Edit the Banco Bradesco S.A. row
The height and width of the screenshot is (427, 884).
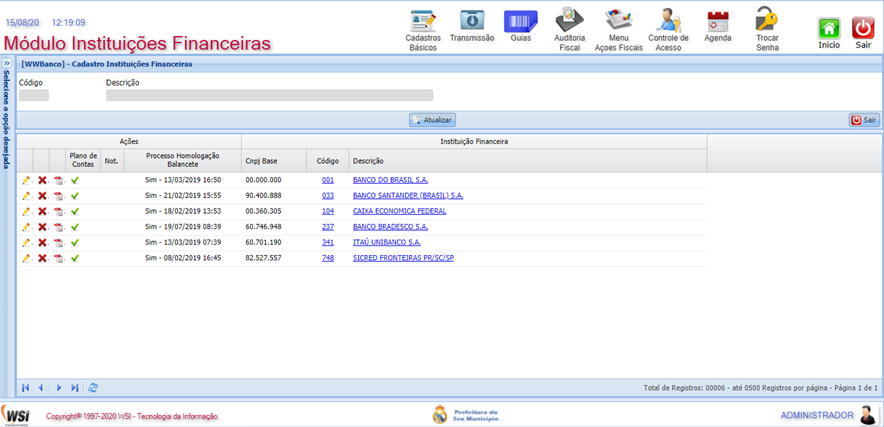(26, 227)
